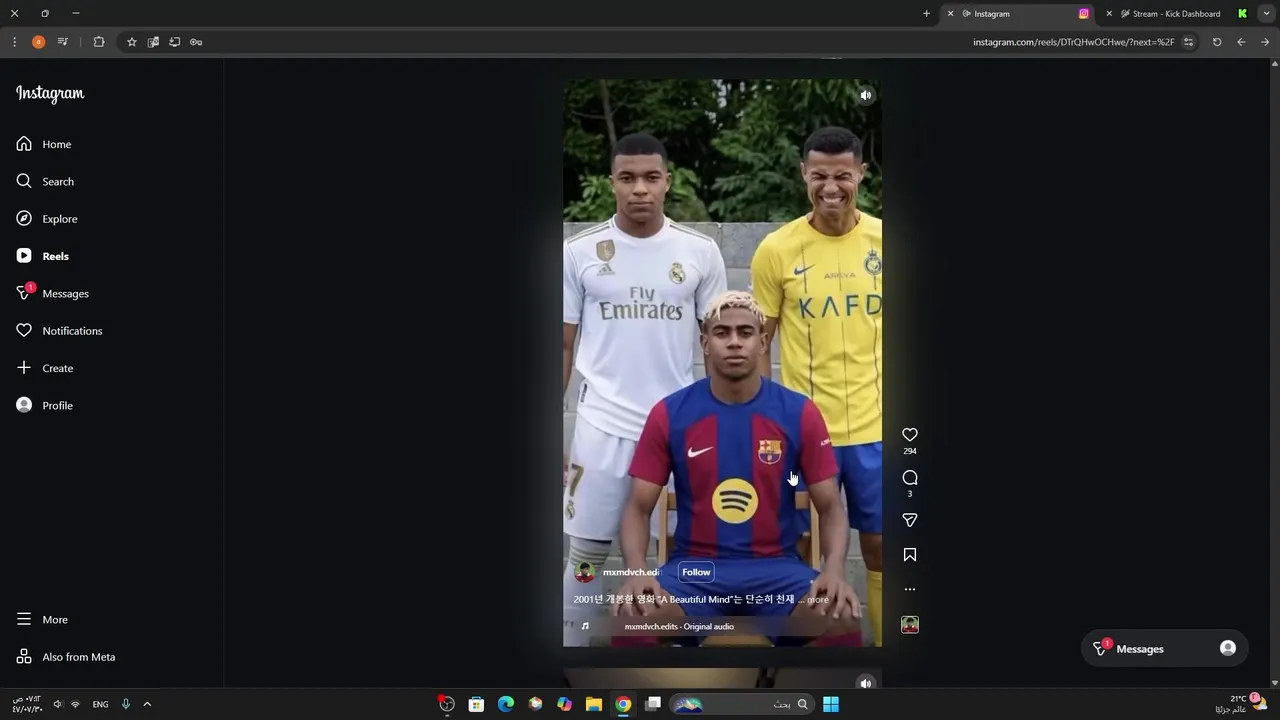Open 'mxmdvch.edits · Original audio' link
1280x720 pixels.
point(679,627)
